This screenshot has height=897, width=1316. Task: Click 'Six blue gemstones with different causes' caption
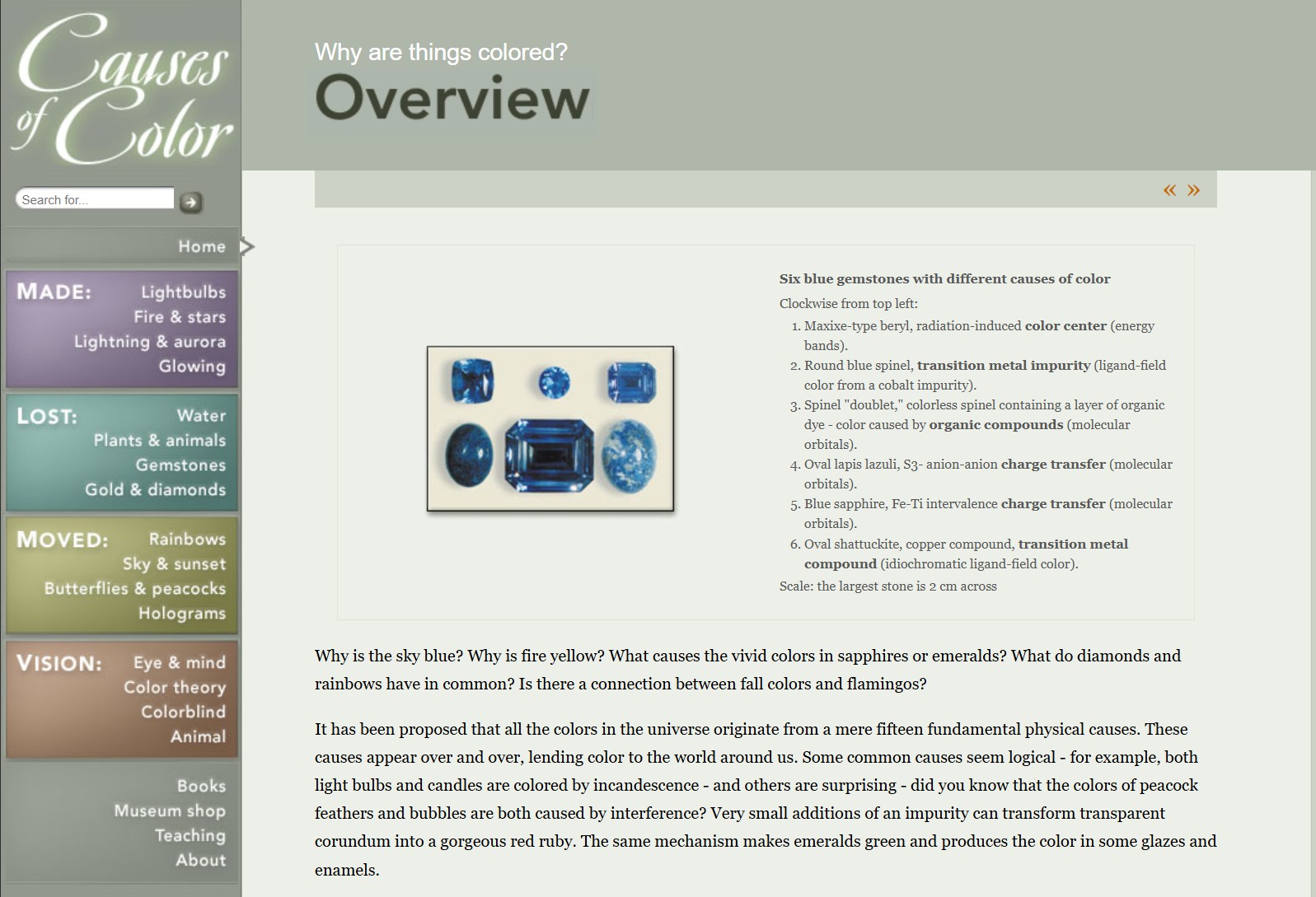(x=944, y=278)
